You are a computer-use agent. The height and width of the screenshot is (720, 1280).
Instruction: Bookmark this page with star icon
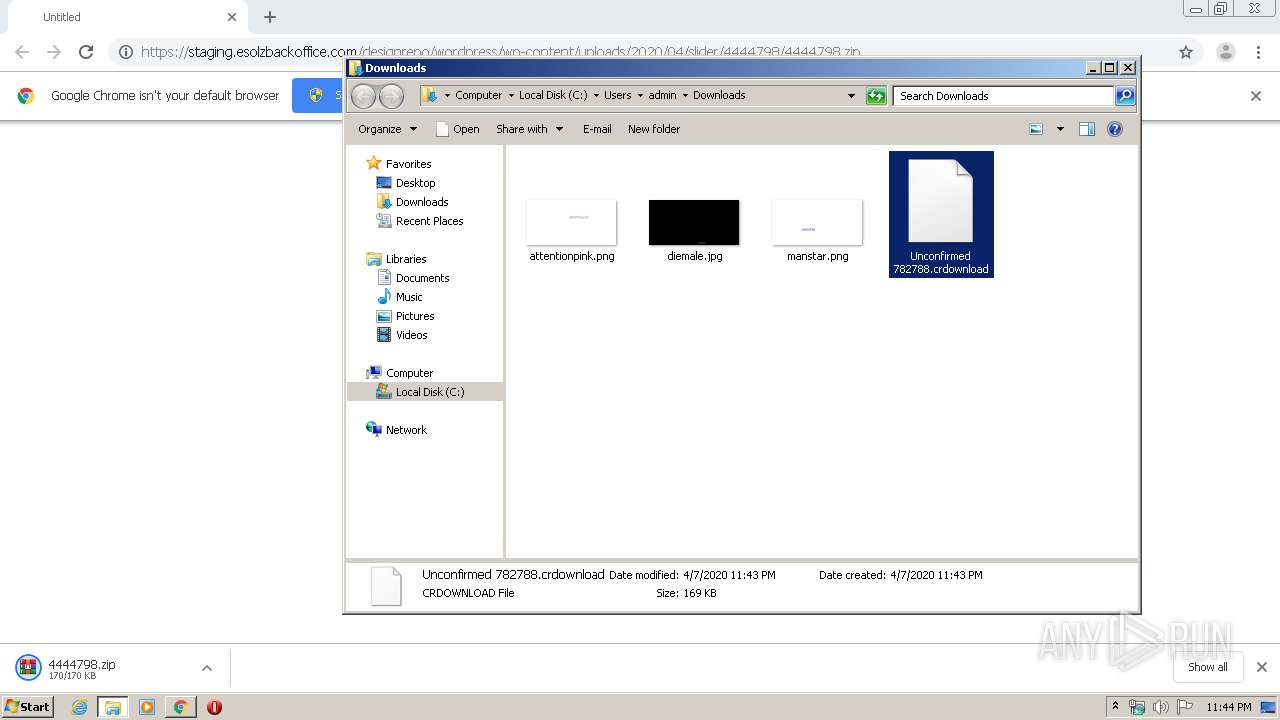[1186, 52]
